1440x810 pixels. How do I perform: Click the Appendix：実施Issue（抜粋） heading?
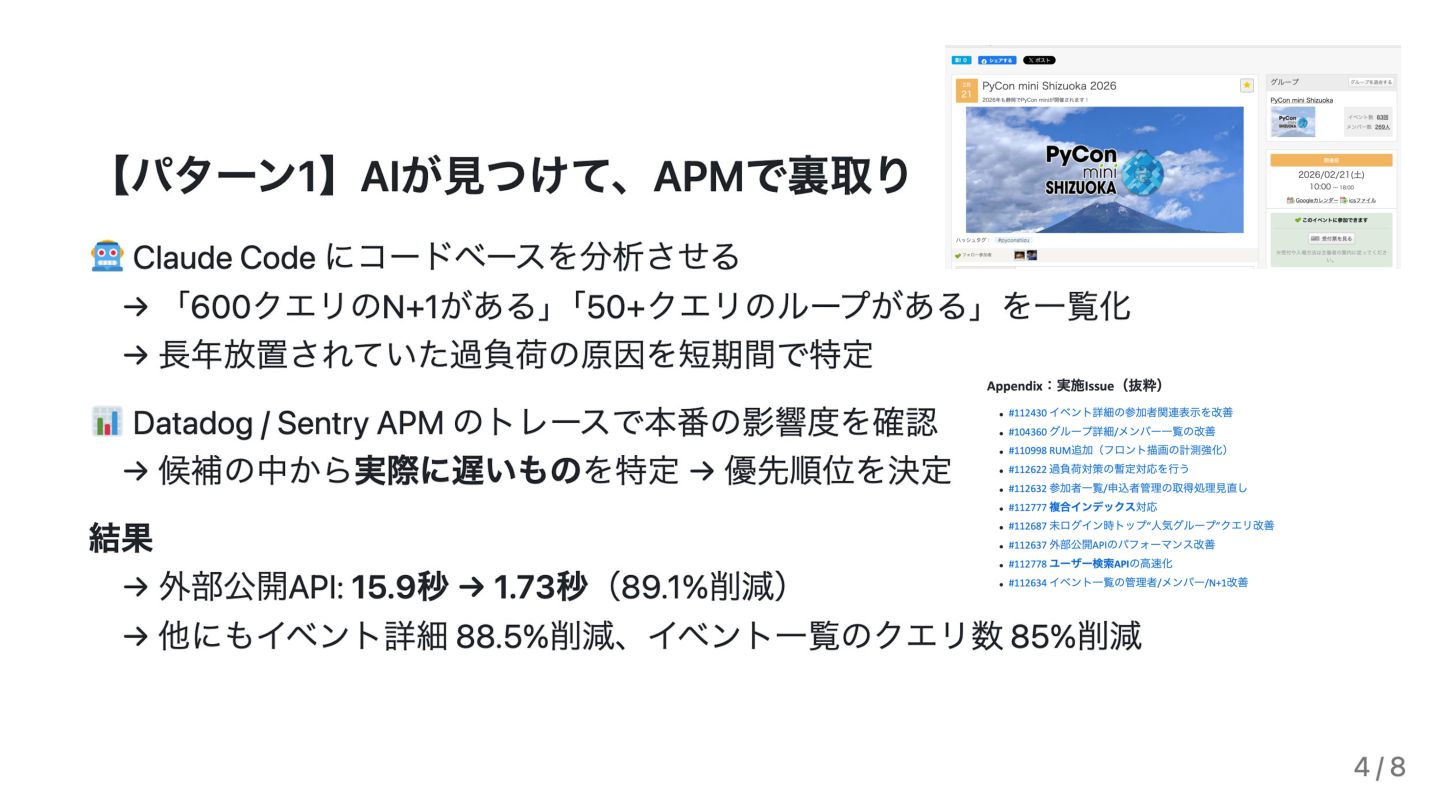point(1075,386)
